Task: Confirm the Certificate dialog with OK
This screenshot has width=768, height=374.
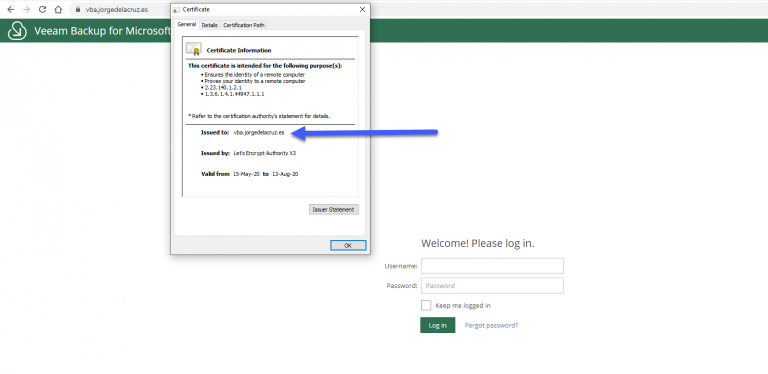Action: pyautogui.click(x=348, y=245)
